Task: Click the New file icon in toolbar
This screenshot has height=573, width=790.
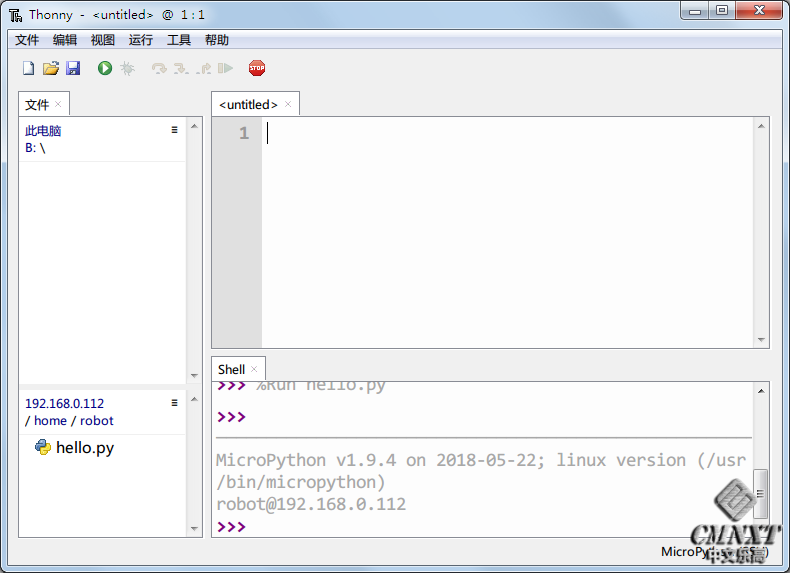Action: pos(28,68)
